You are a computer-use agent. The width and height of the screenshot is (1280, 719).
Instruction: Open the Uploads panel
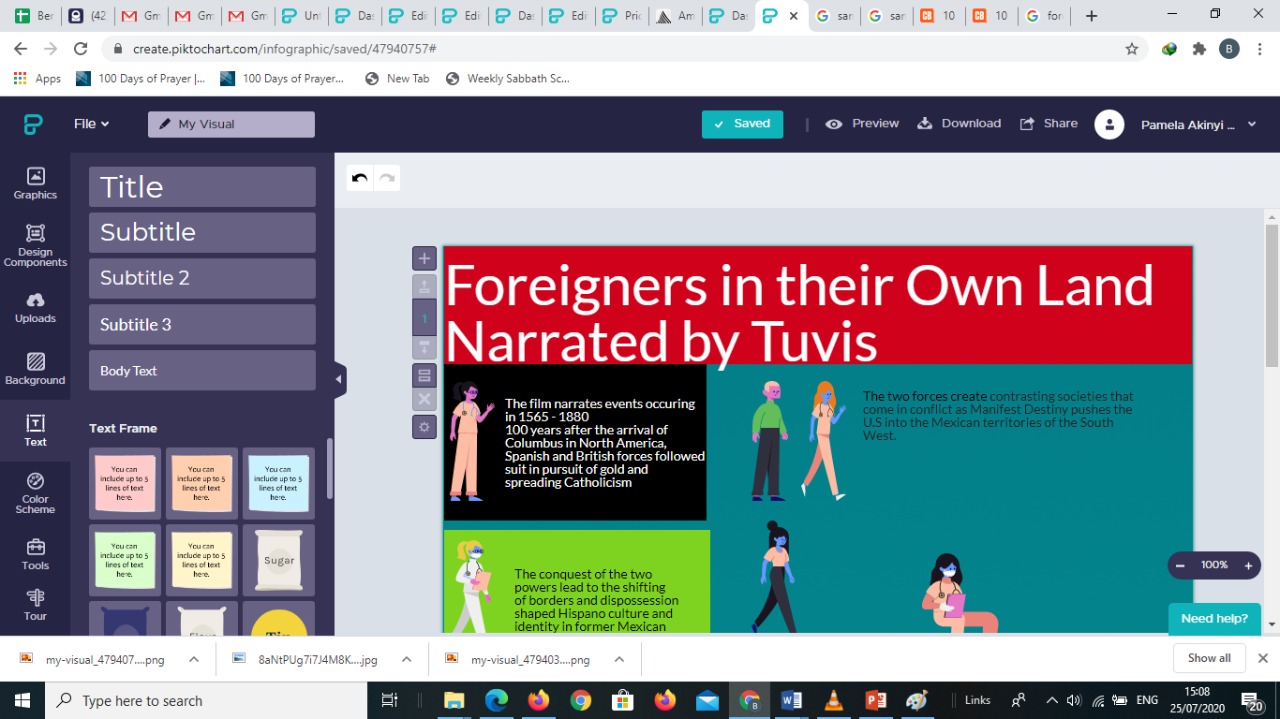(x=35, y=307)
